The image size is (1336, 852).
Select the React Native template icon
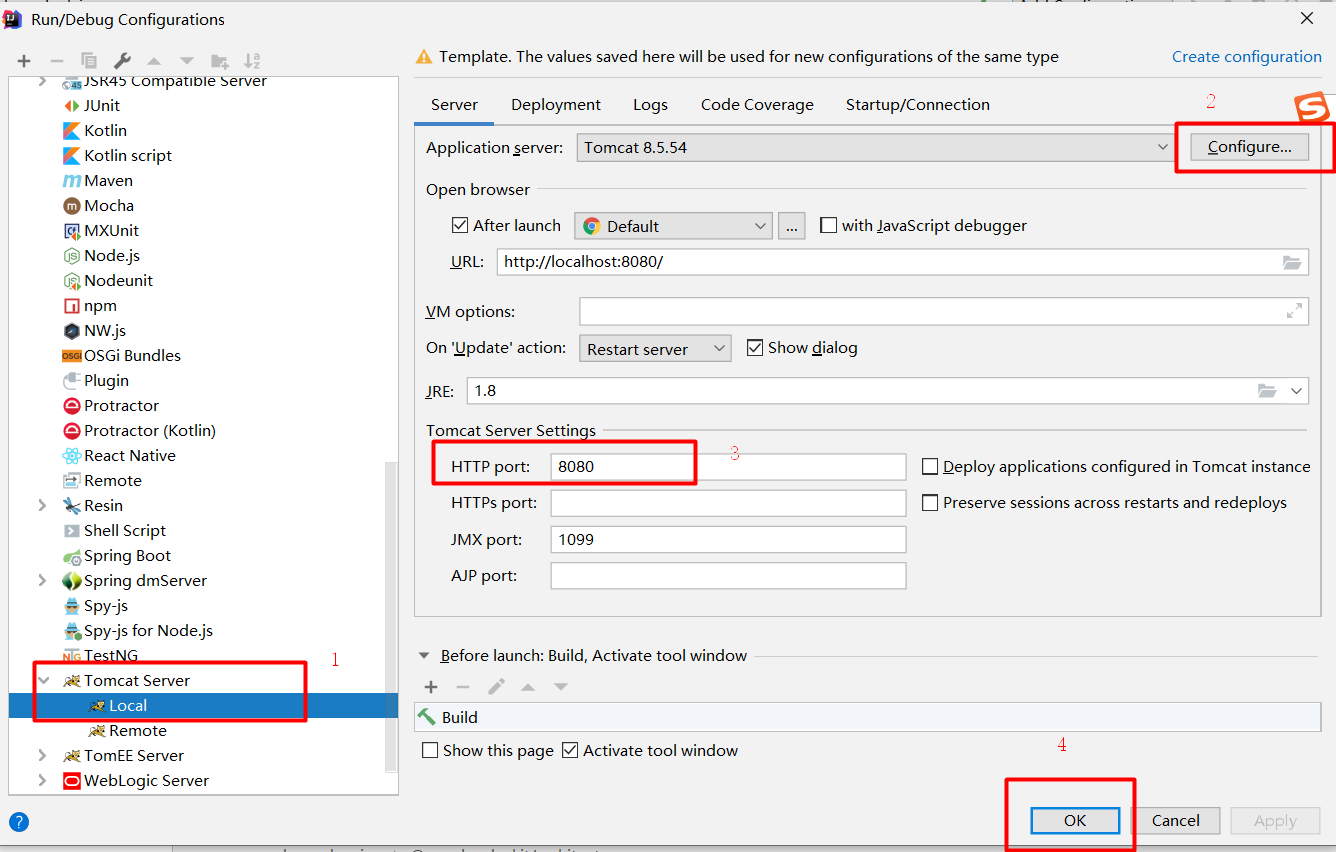click(x=72, y=455)
